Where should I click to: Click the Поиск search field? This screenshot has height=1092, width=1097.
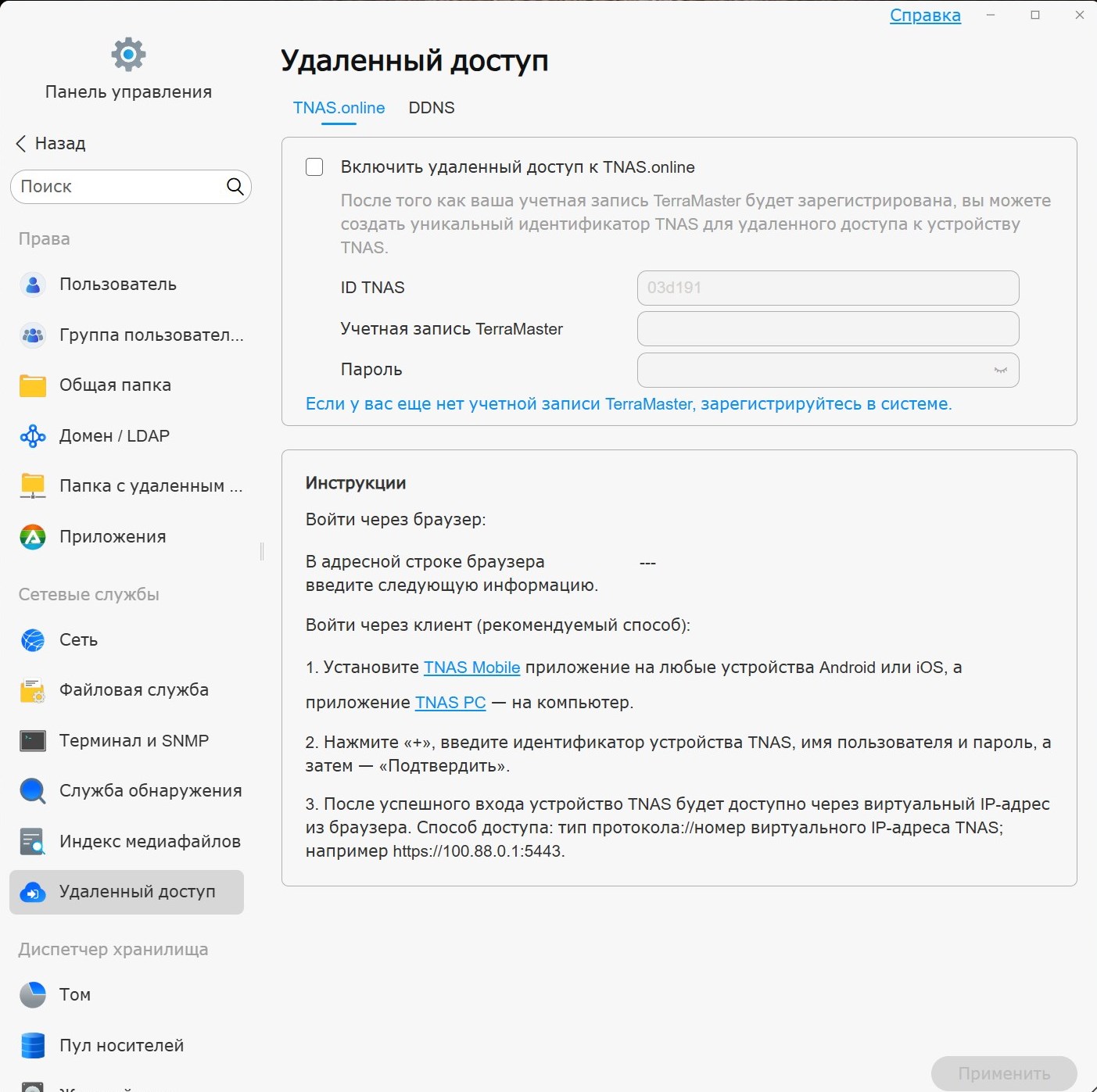click(x=131, y=186)
